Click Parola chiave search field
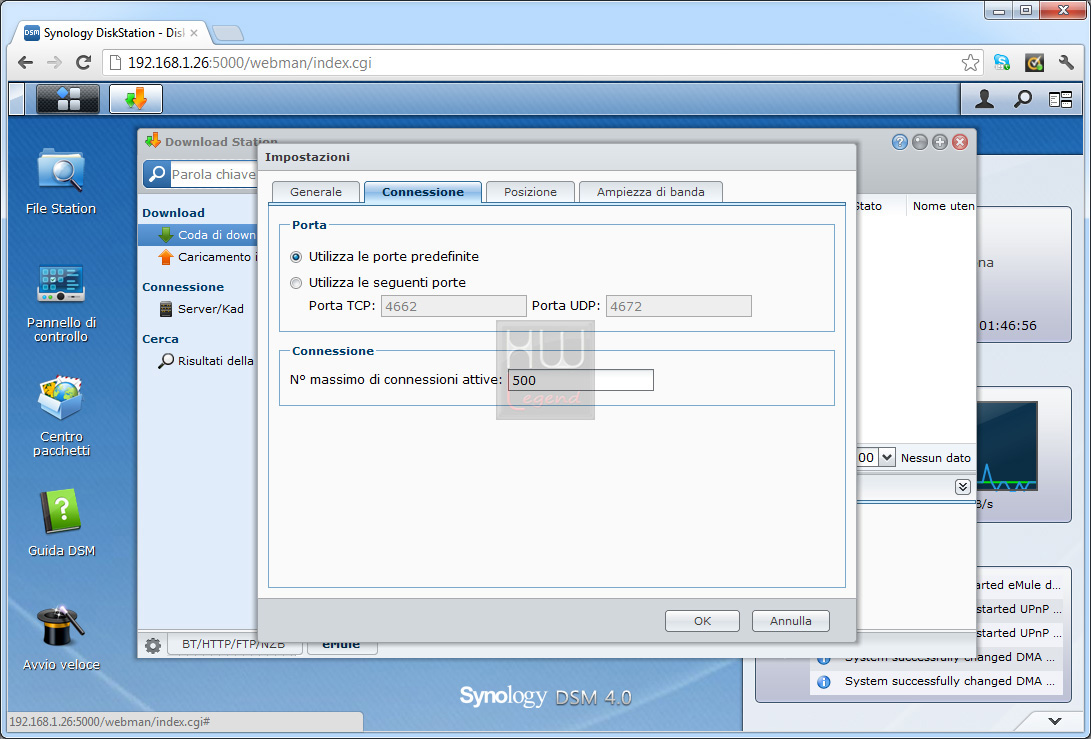Viewport: 1091px width, 739px height. [x=214, y=174]
